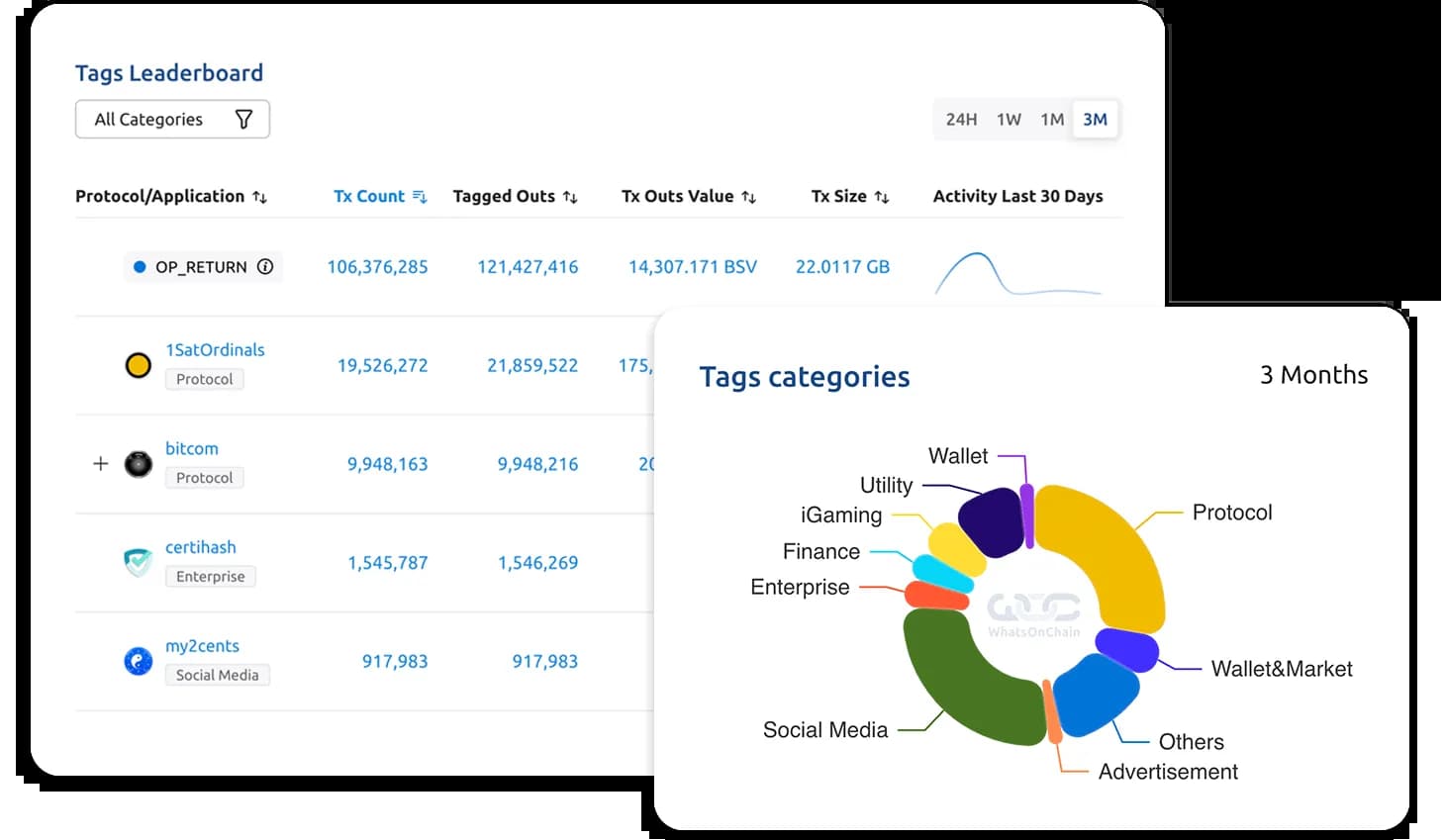The width and height of the screenshot is (1445, 840).
Task: Click the OP_RETURN tag label
Action: point(203,266)
